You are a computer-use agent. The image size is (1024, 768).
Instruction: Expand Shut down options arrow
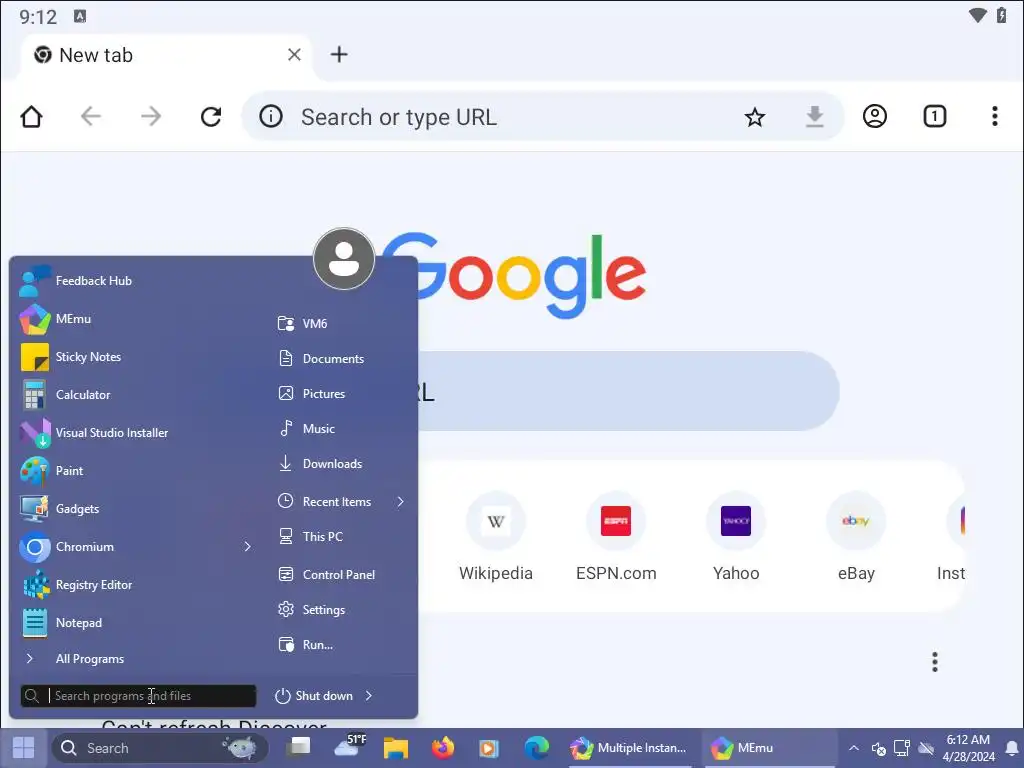[369, 696]
